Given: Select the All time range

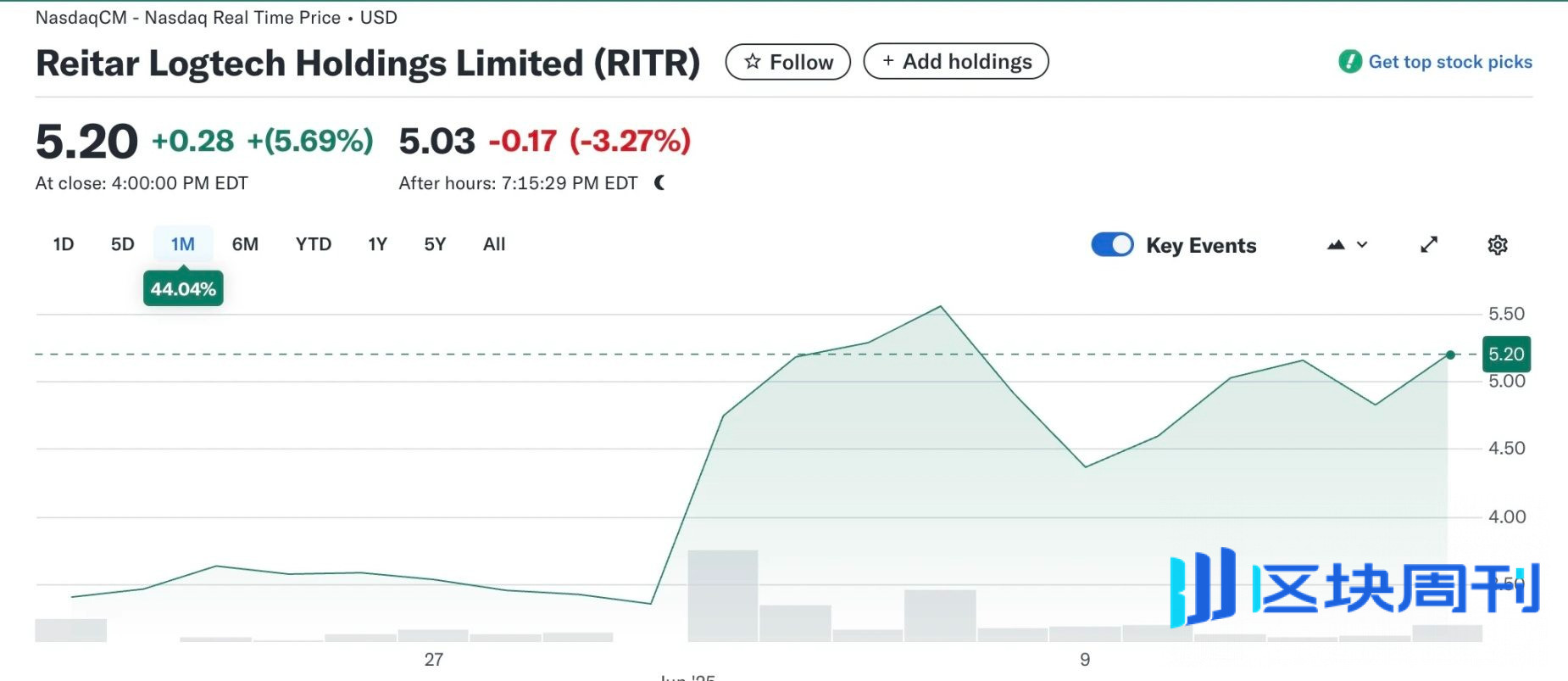Looking at the screenshot, I should click(x=494, y=244).
